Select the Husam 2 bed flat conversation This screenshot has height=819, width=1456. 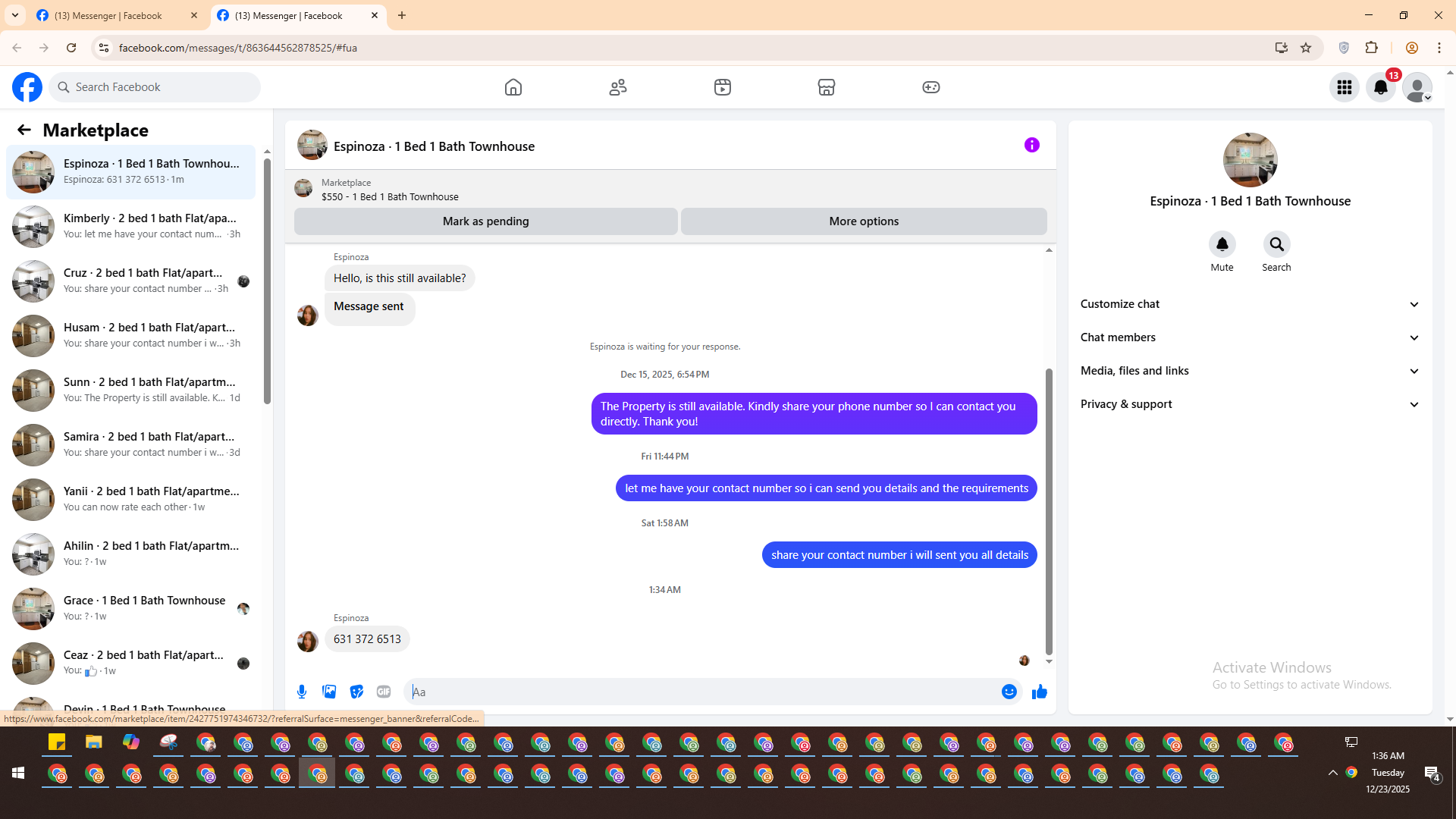(x=131, y=336)
